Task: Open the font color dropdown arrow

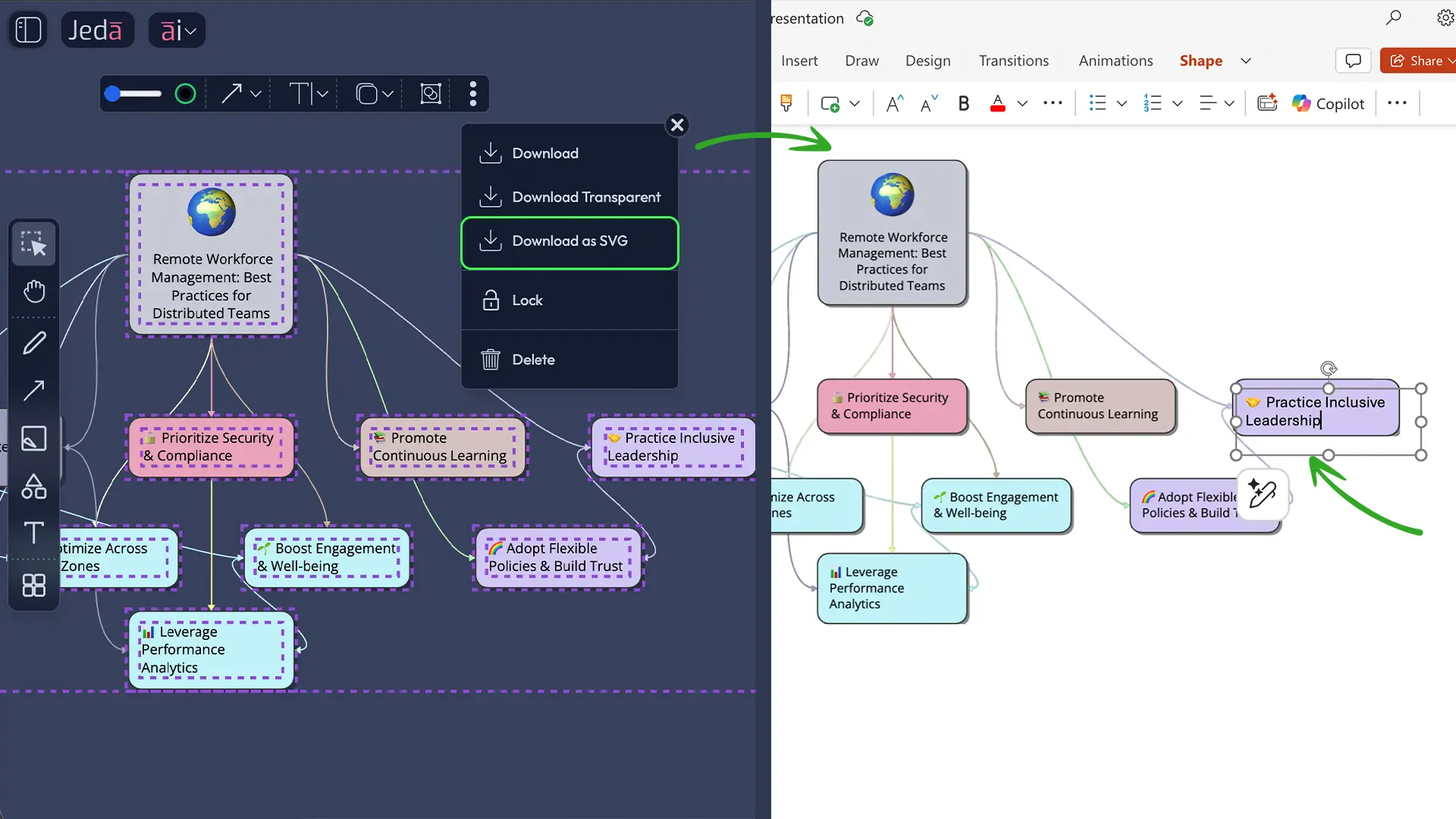Action: [1022, 104]
